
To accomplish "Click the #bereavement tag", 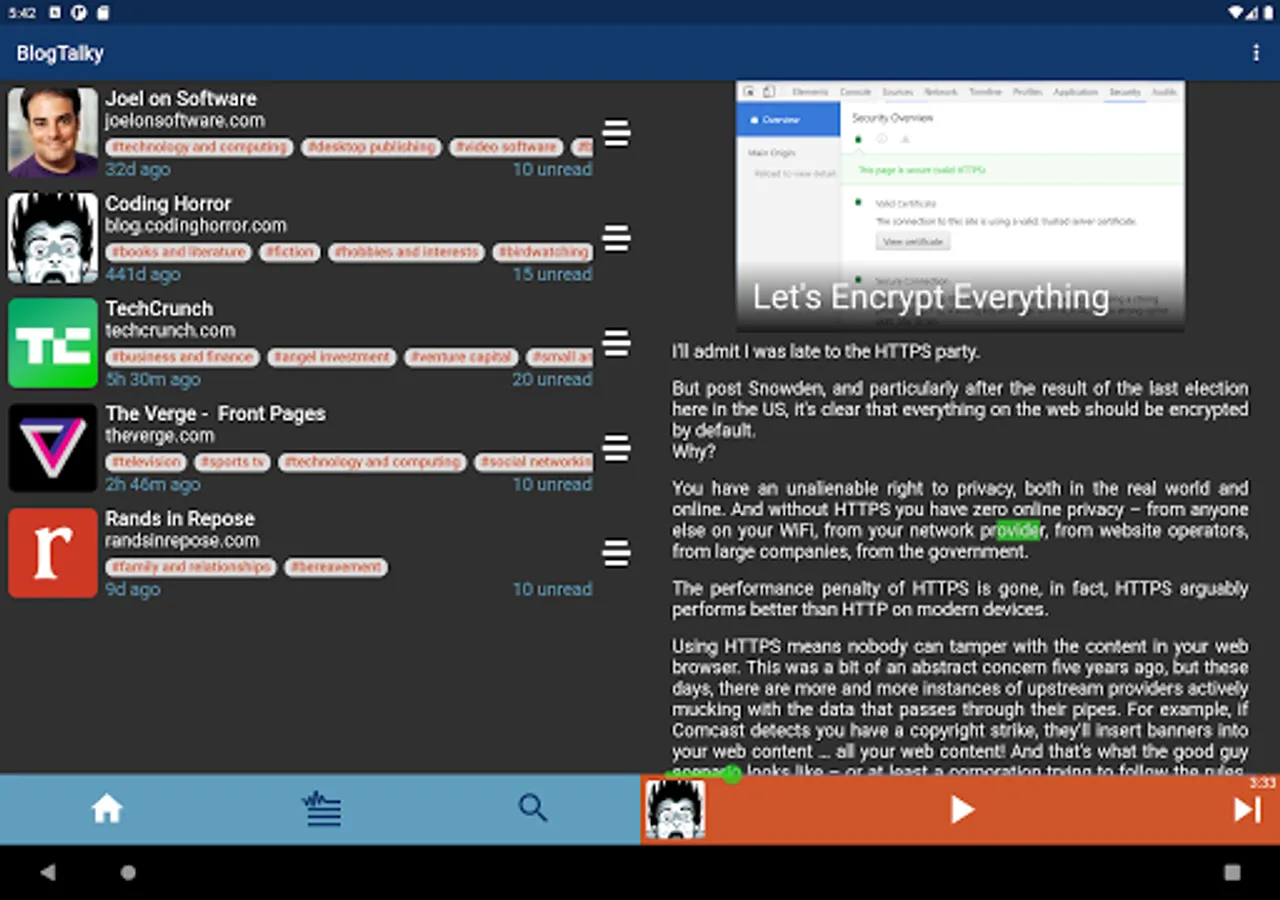I will click(336, 567).
